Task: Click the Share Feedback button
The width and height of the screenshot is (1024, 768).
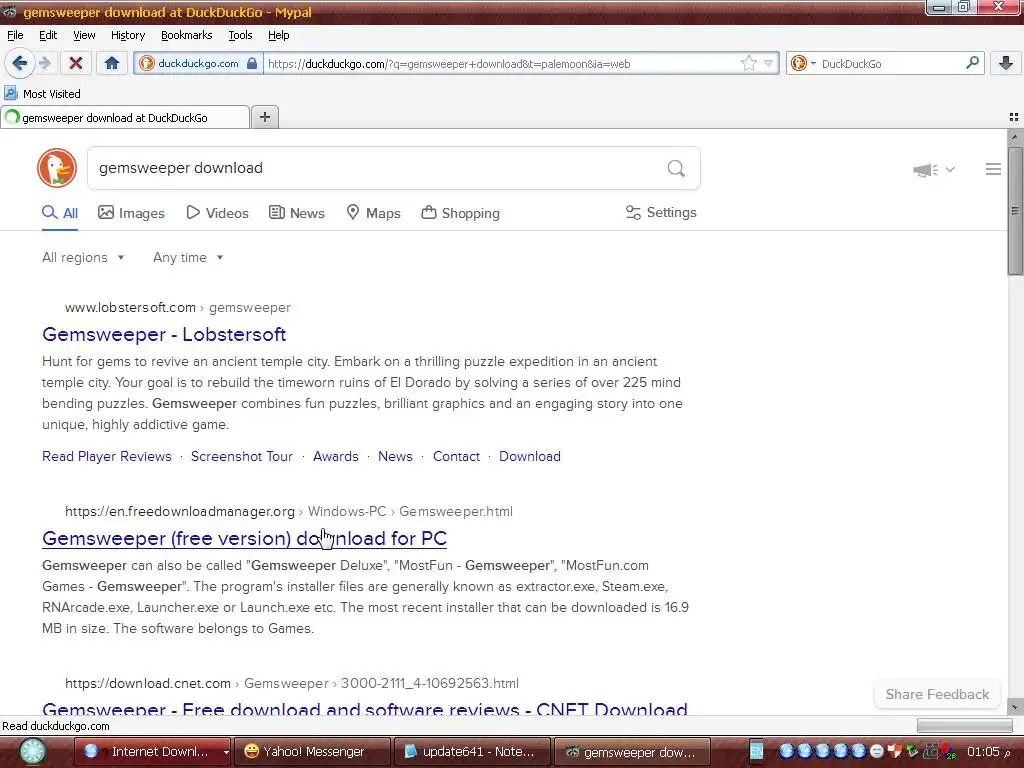Action: pyautogui.click(x=937, y=694)
